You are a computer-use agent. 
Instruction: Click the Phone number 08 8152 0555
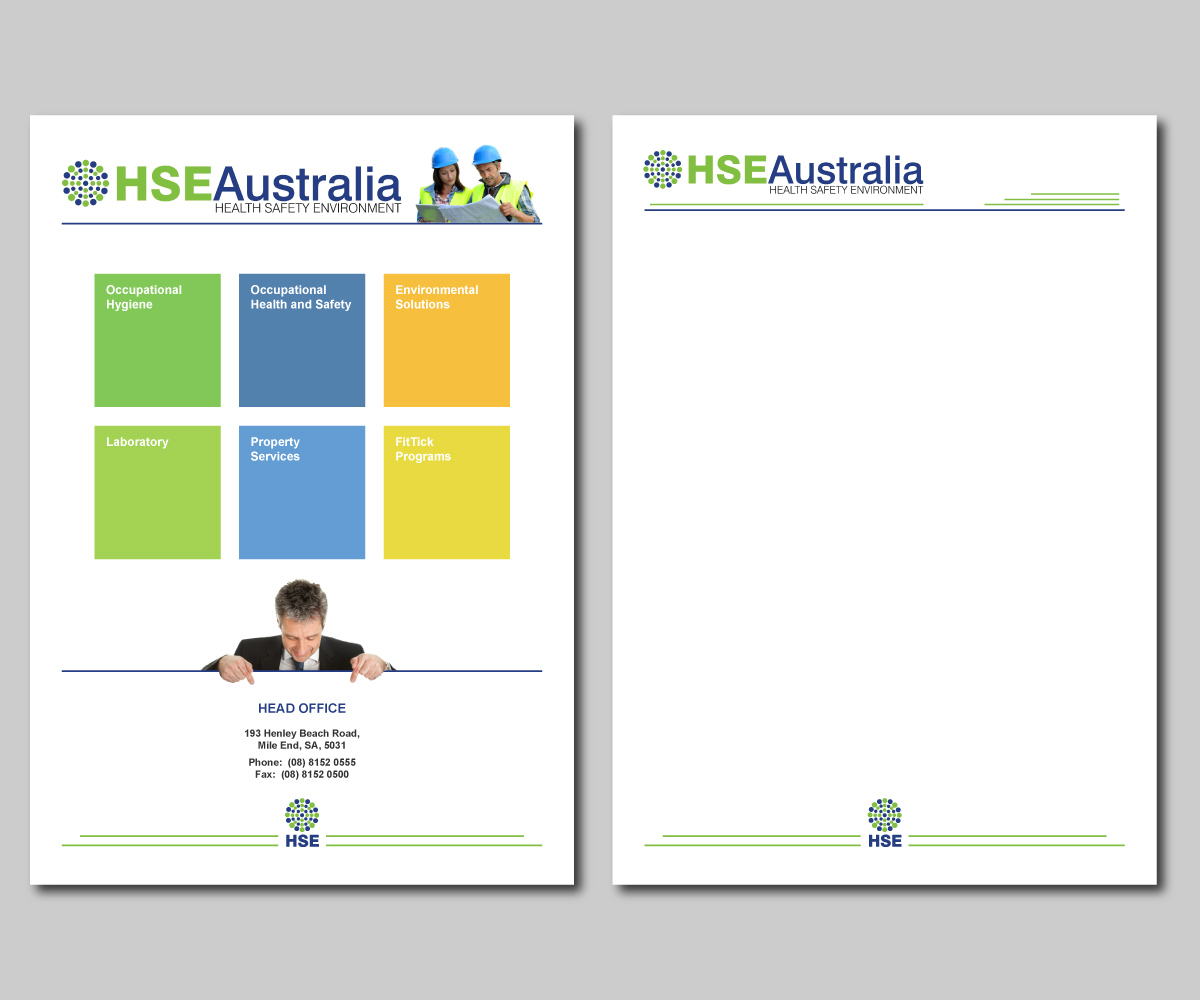coord(302,762)
